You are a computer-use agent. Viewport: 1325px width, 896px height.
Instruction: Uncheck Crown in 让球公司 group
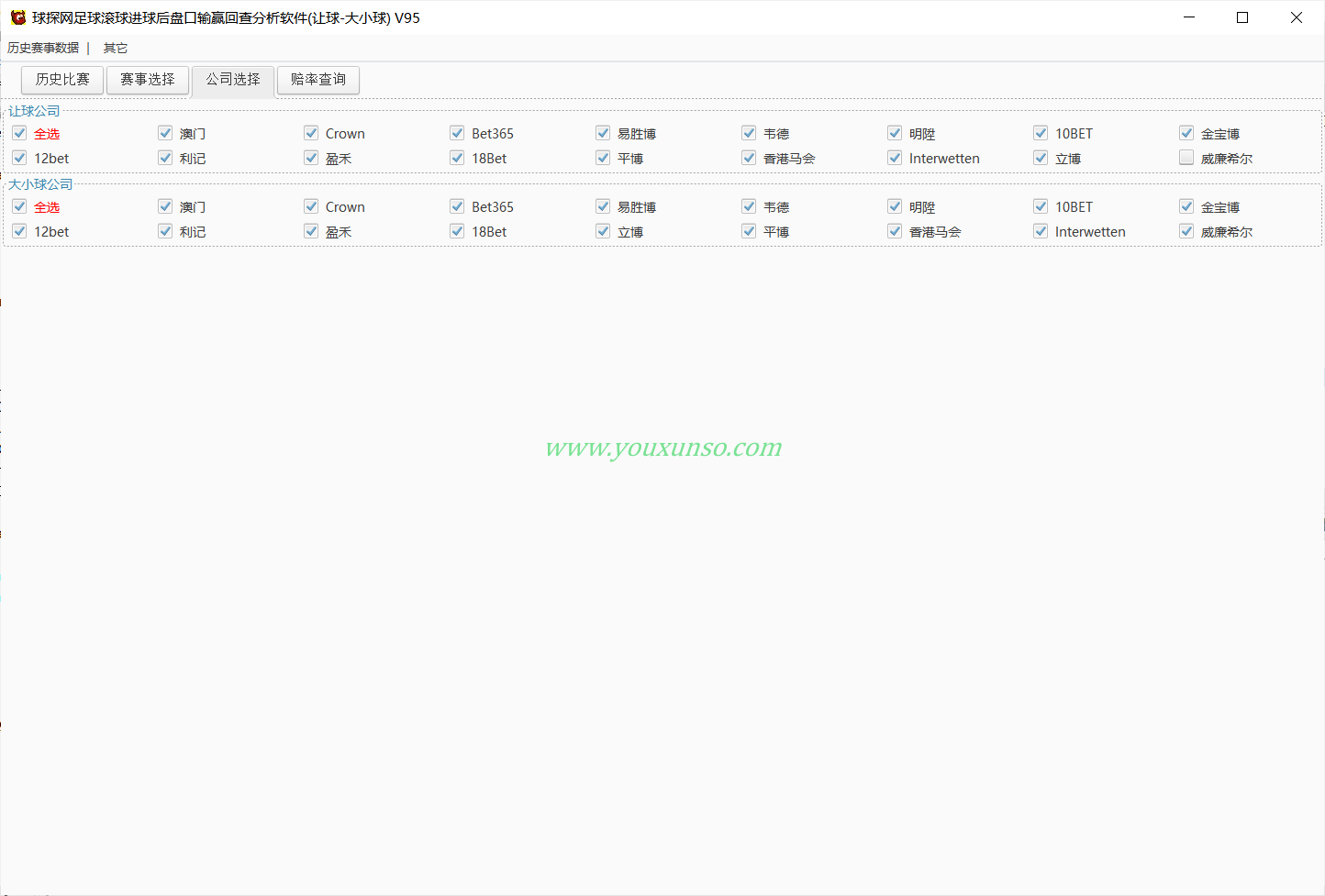311,133
